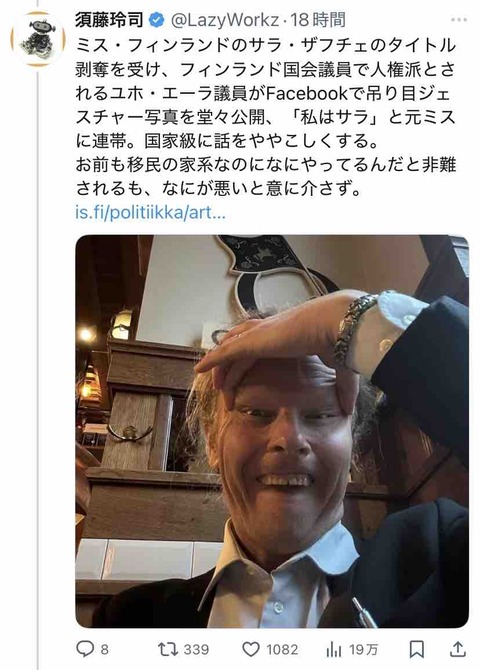Click the blue verified checkmark badge
The width and height of the screenshot is (480, 670).
click(x=156, y=20)
